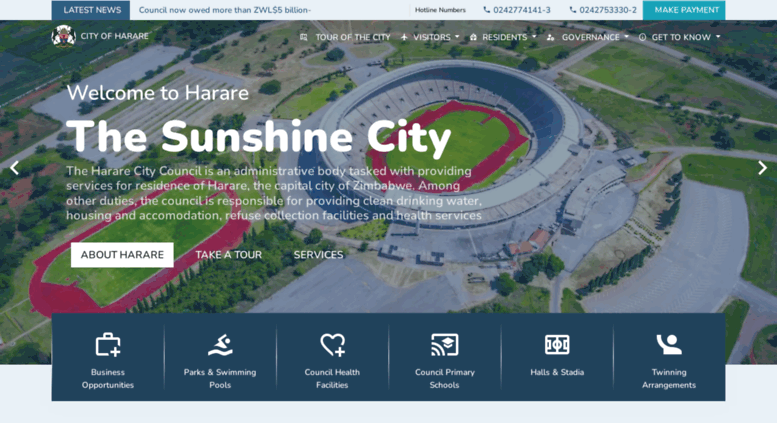Click the map icon before Tour of the City

tap(304, 37)
